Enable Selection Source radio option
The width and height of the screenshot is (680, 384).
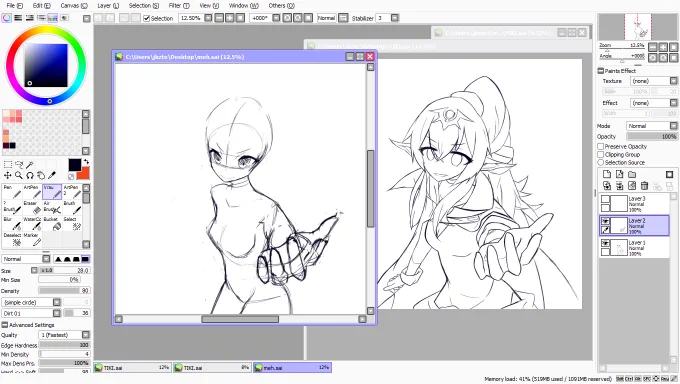601,162
